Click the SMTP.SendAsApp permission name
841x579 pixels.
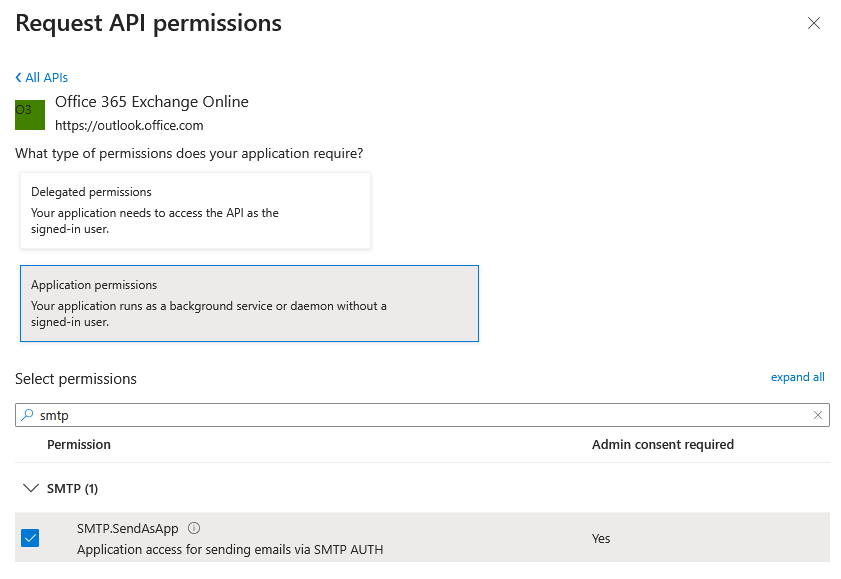(x=127, y=528)
